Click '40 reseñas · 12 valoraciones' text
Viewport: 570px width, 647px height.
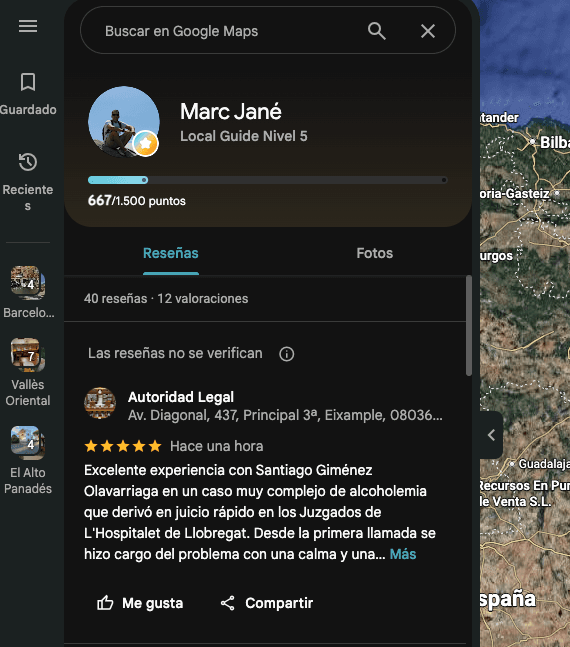pyautogui.click(x=166, y=298)
